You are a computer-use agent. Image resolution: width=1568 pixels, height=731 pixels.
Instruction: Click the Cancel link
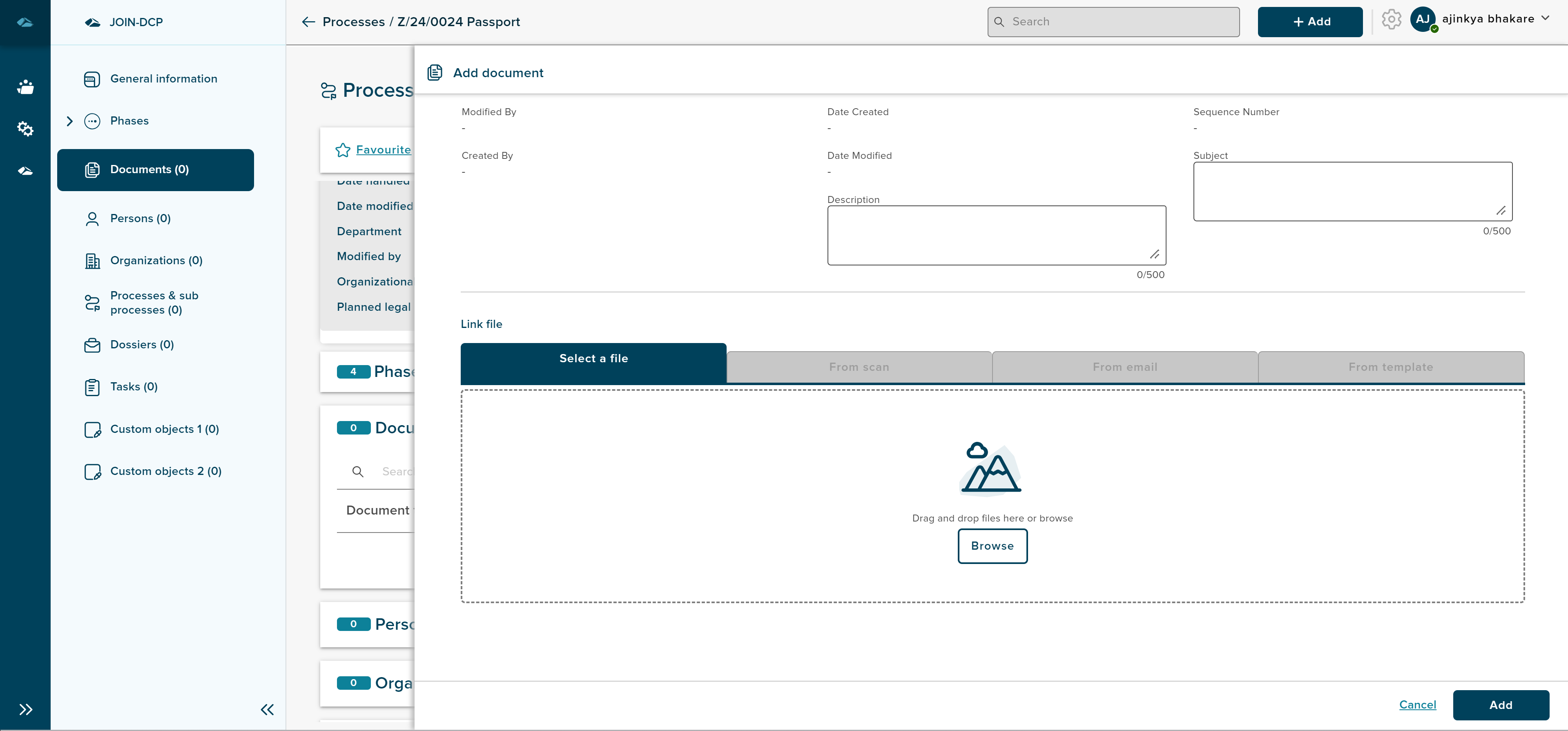click(1417, 704)
